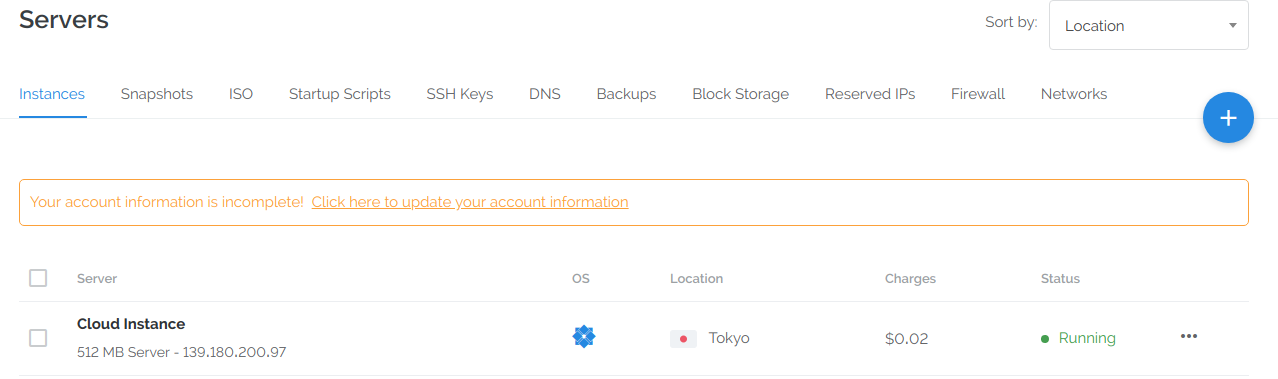
Task: Click the dropdown arrow in Sort by box
Action: (1233, 26)
